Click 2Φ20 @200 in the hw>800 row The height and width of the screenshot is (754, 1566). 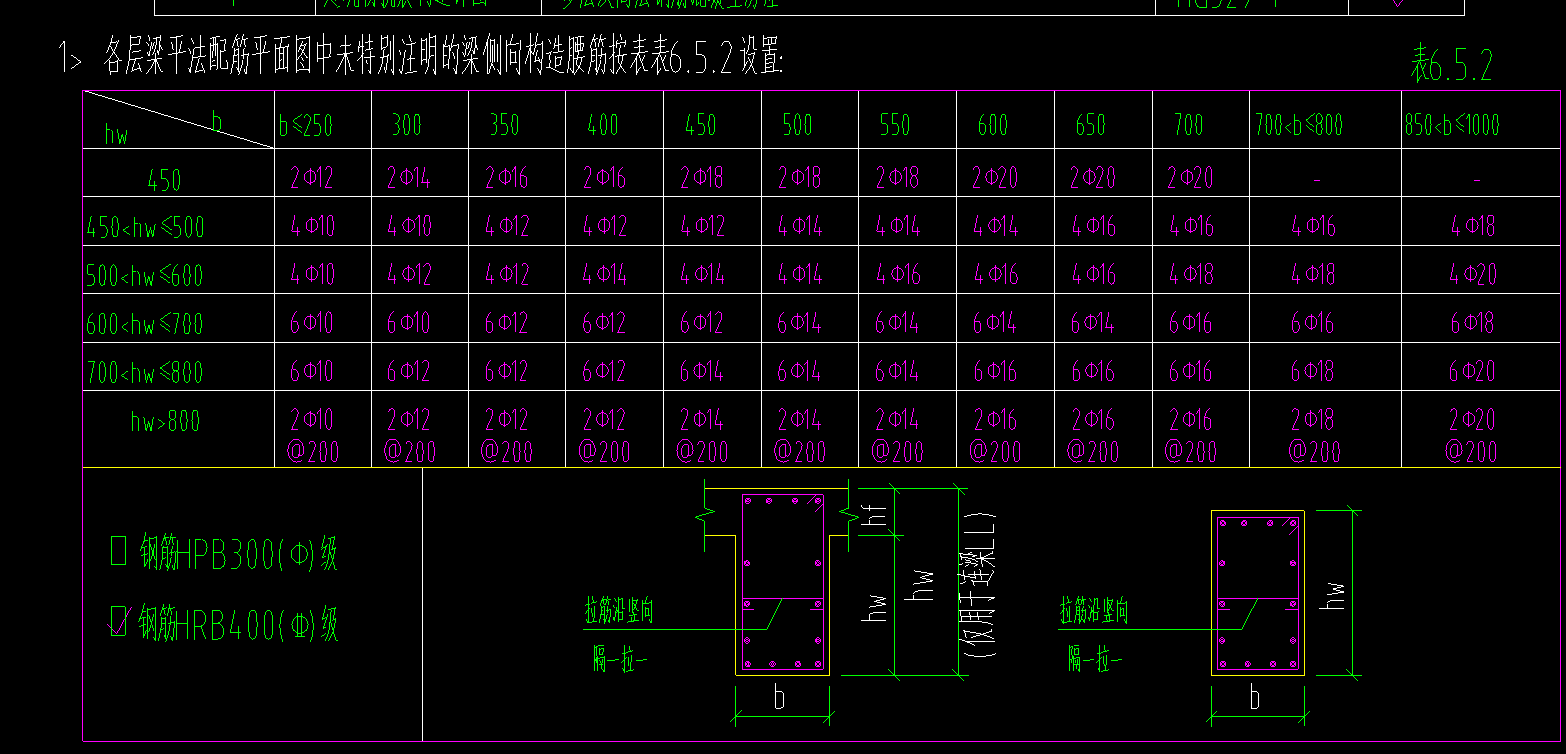coord(1472,435)
